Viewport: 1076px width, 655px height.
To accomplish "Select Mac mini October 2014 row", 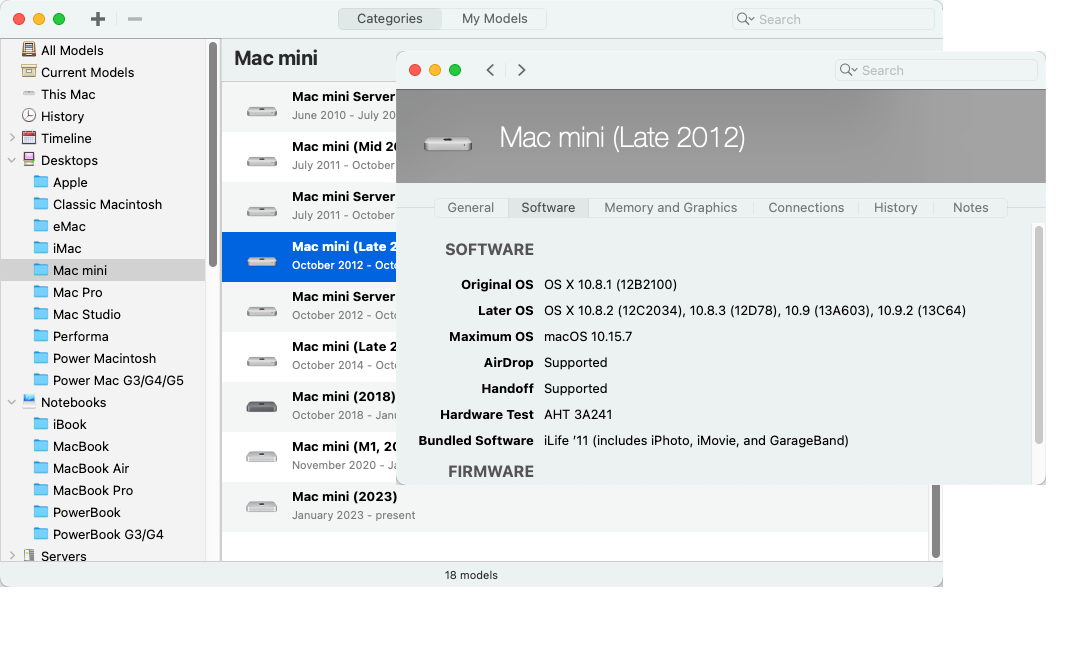I will 309,357.
